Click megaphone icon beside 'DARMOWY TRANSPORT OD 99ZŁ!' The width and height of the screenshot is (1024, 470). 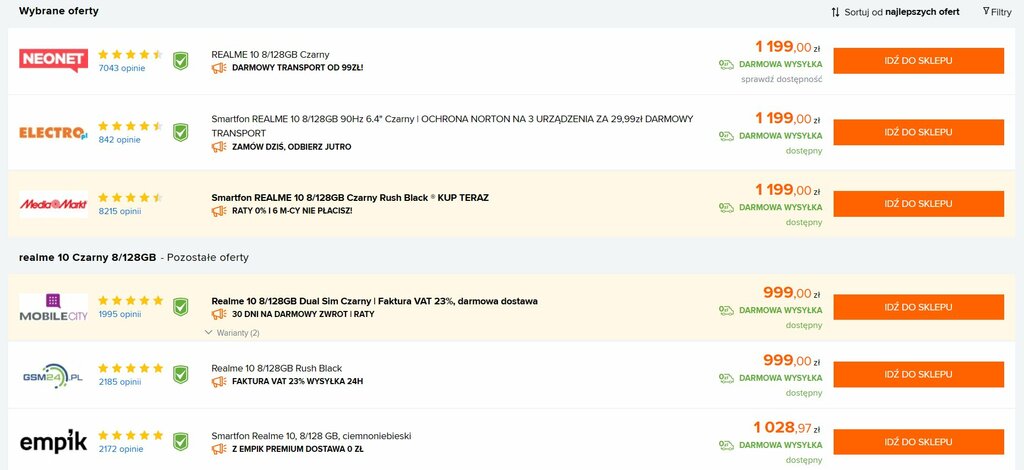[219, 68]
